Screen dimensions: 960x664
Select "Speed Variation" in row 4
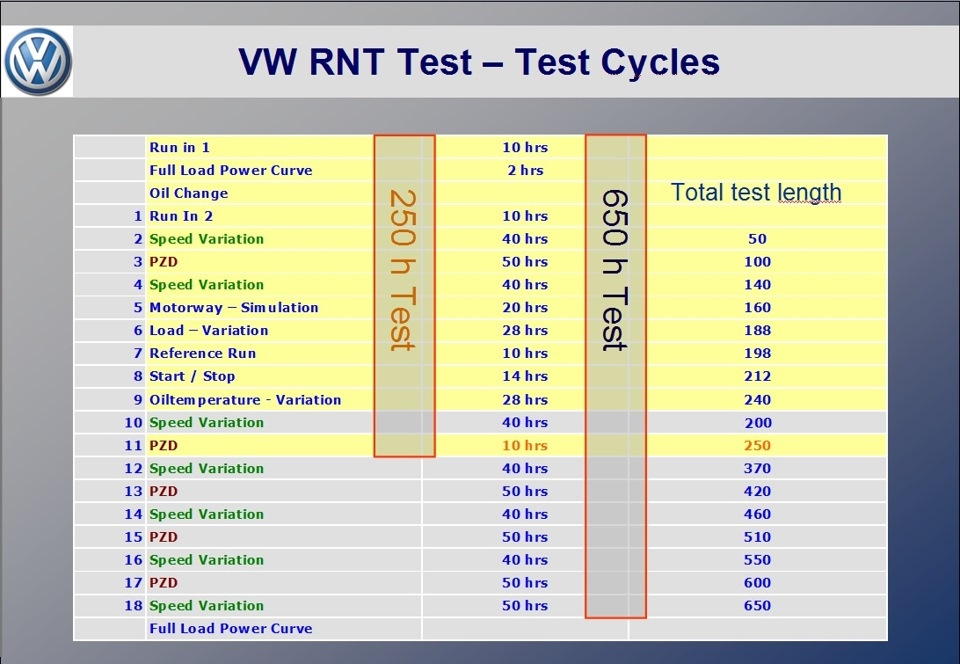(x=206, y=285)
